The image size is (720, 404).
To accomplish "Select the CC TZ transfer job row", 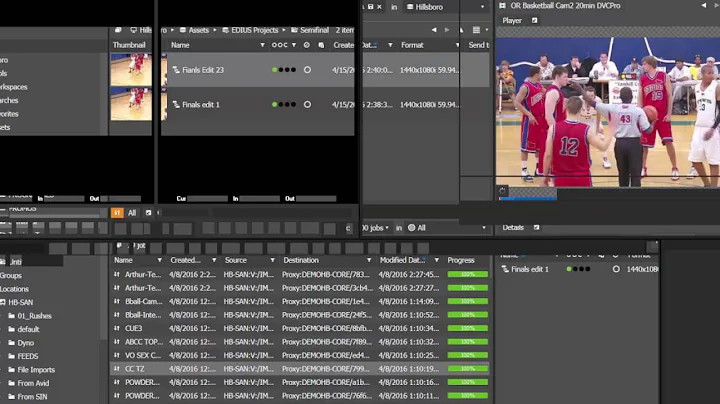I will pyautogui.click(x=299, y=369).
